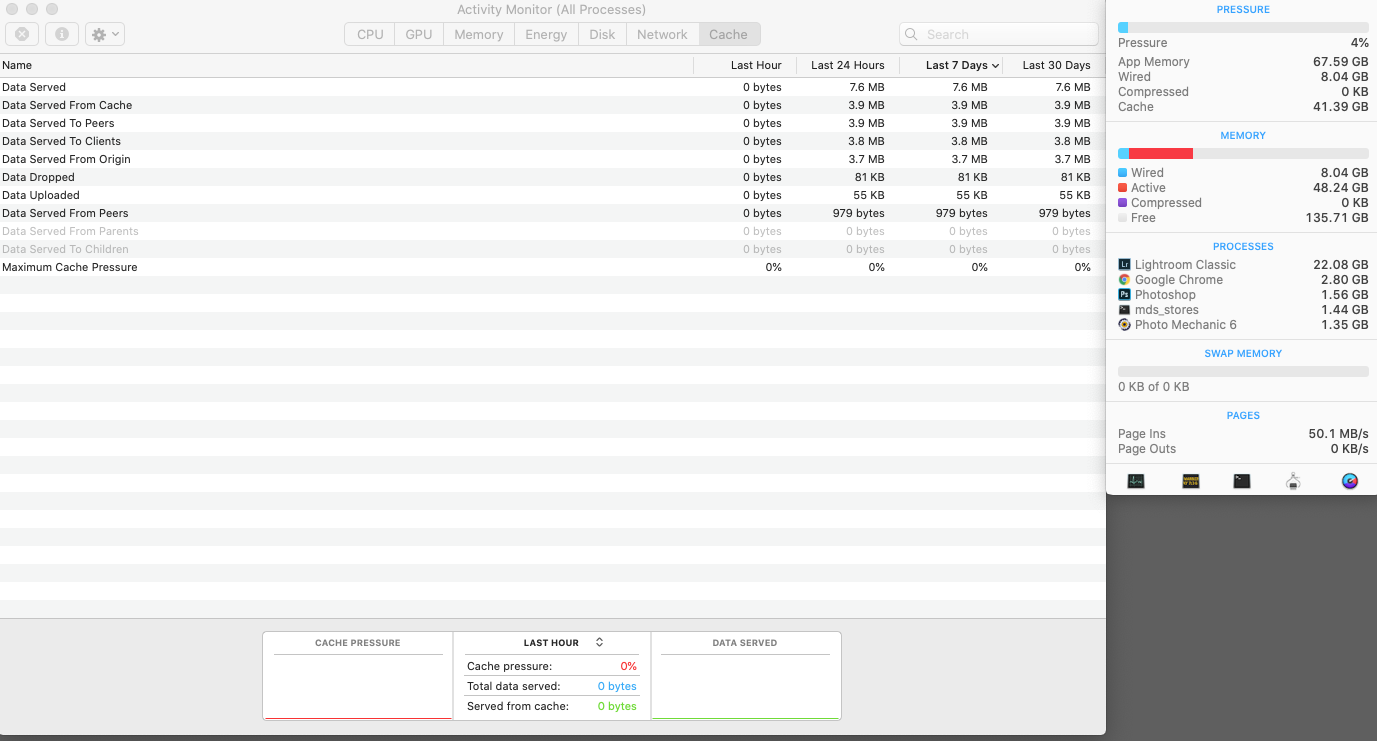Click the App Memory 67.59 GB value
Viewport: 1377px width, 741px height.
(x=1340, y=62)
